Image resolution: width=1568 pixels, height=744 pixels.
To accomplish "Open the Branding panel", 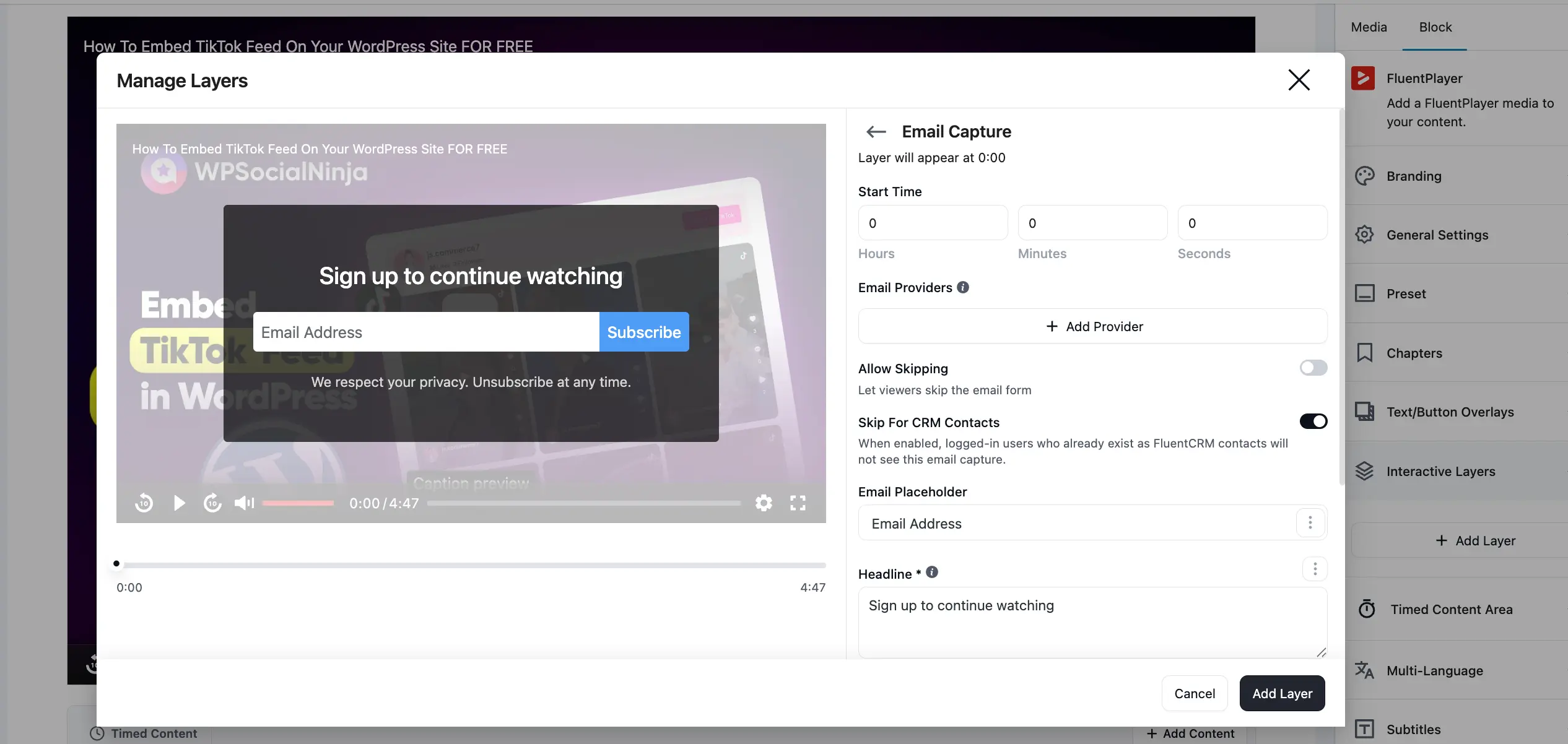I will (1457, 176).
